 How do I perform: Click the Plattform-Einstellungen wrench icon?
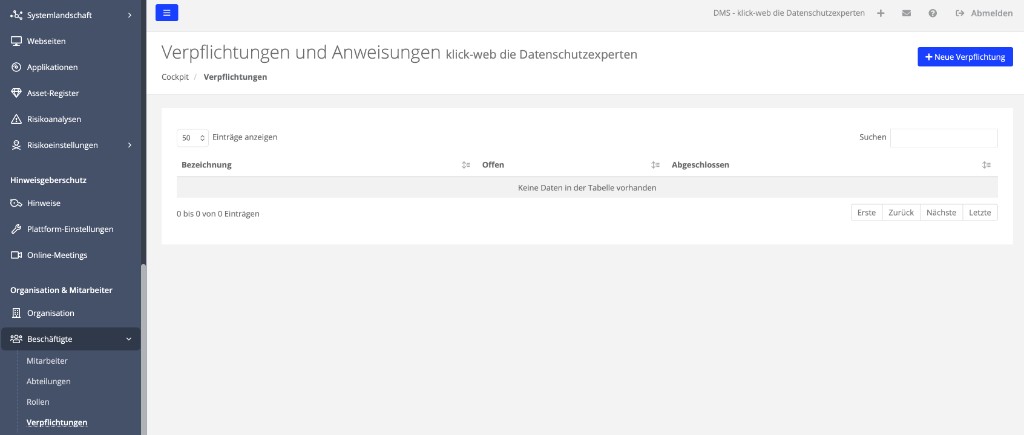pyautogui.click(x=16, y=229)
